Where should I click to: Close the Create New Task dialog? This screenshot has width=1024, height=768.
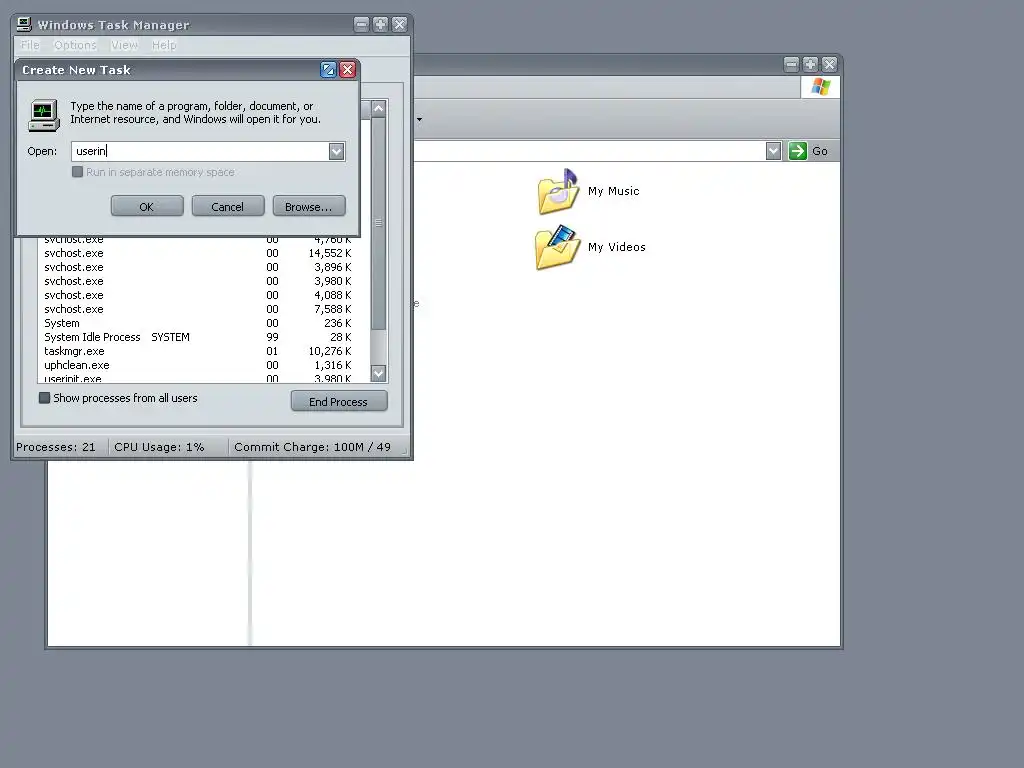click(348, 69)
